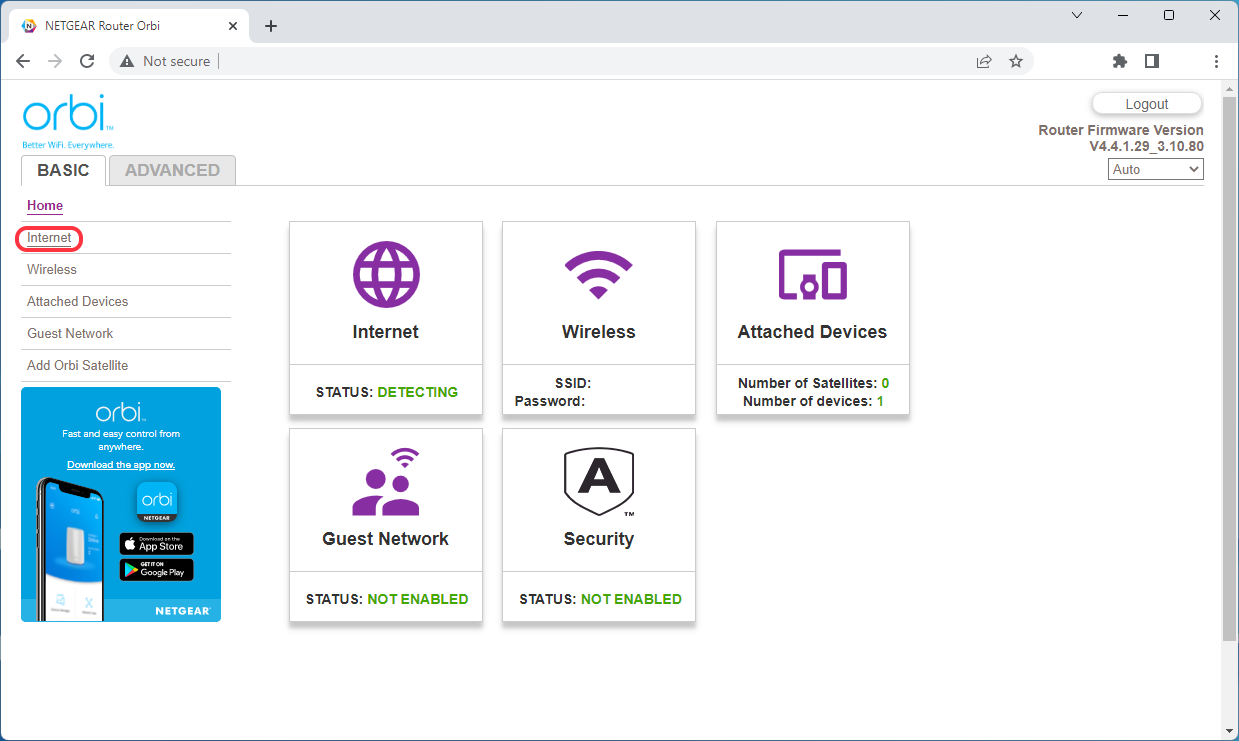Click the DETECTING internet status text
Viewport: 1239px width, 741px height.
tap(418, 392)
